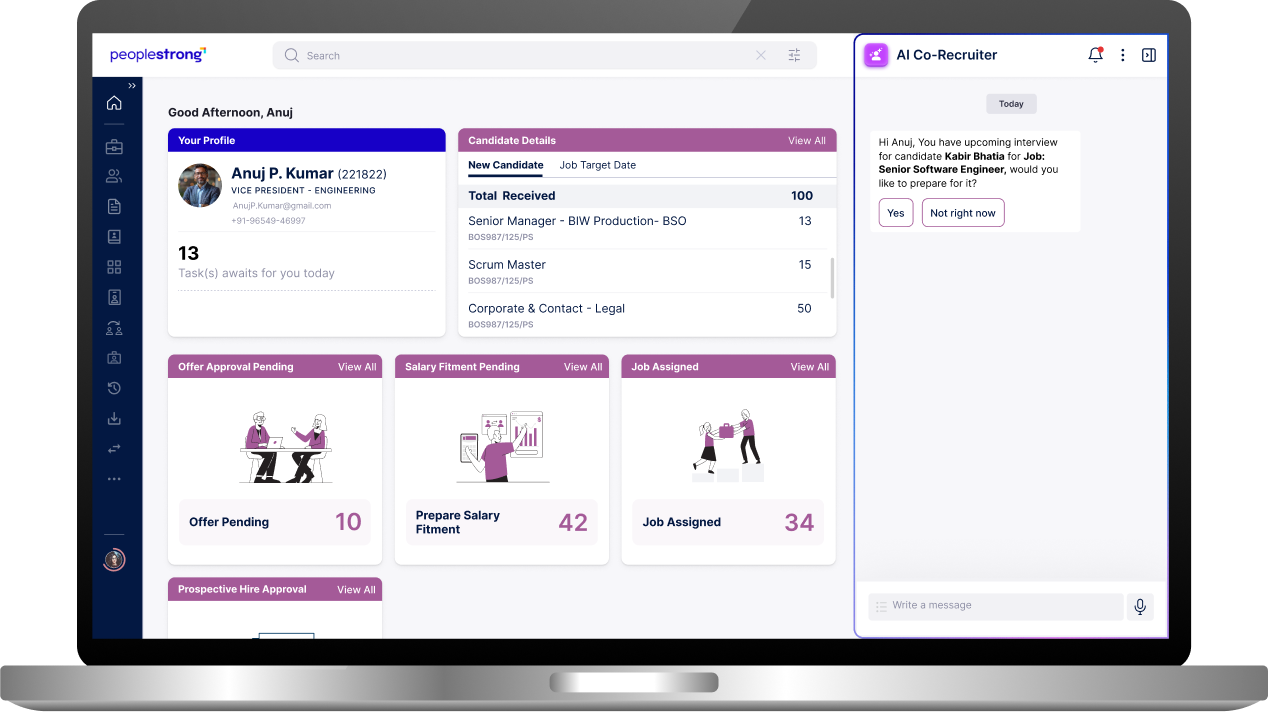The image size is (1268, 712).
Task: Open the user avatar at sidebar bottom
Action: click(114, 560)
